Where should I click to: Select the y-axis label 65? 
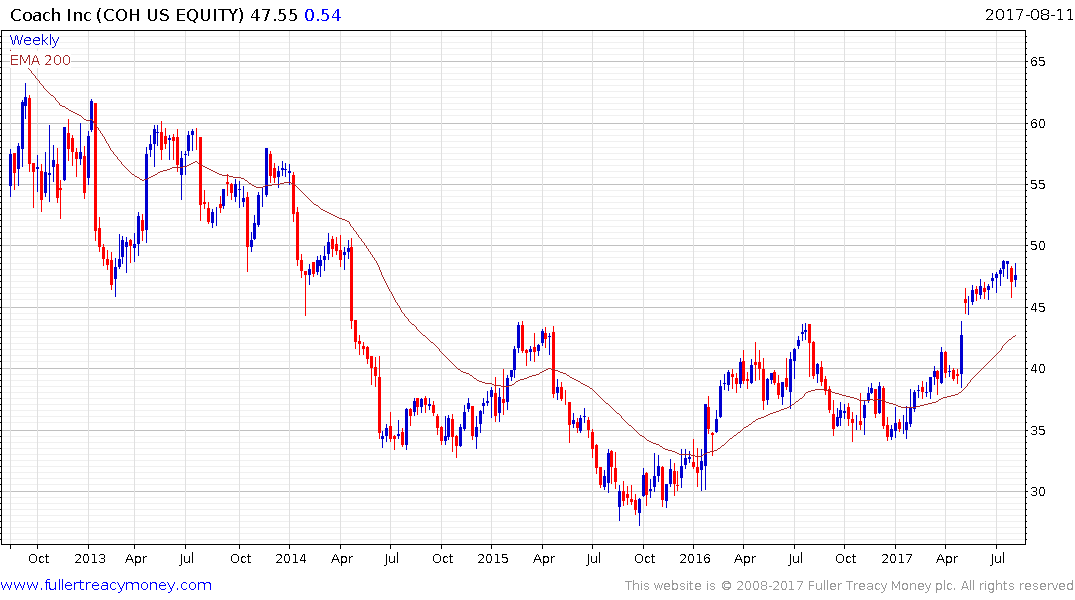pyautogui.click(x=1037, y=62)
